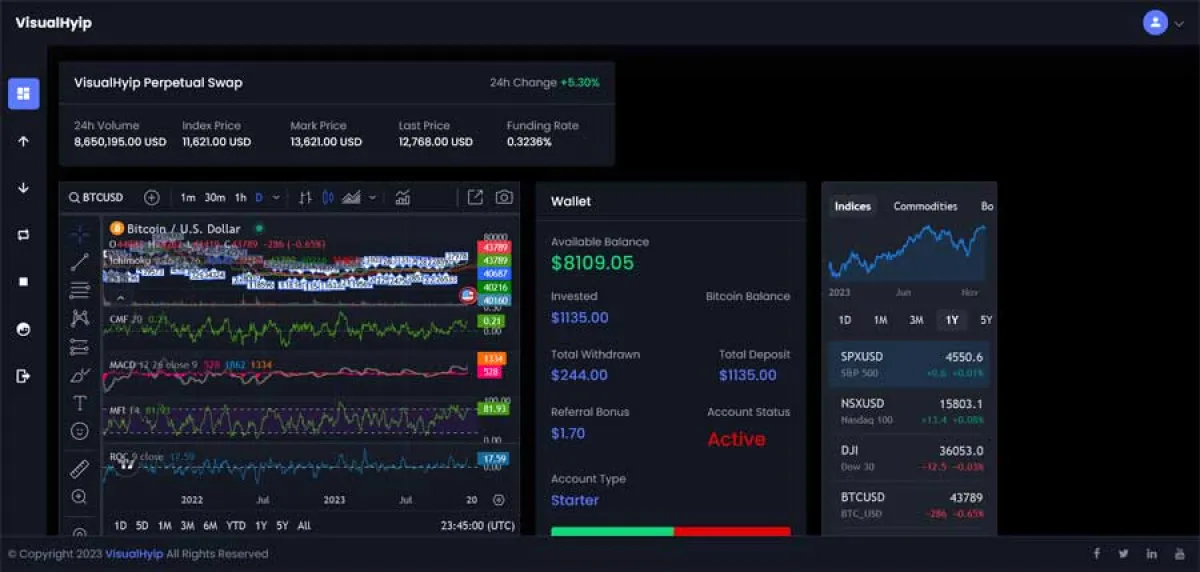This screenshot has height=572, width=1200.
Task: Select the DJI Dow 30 row
Action: [x=909, y=457]
